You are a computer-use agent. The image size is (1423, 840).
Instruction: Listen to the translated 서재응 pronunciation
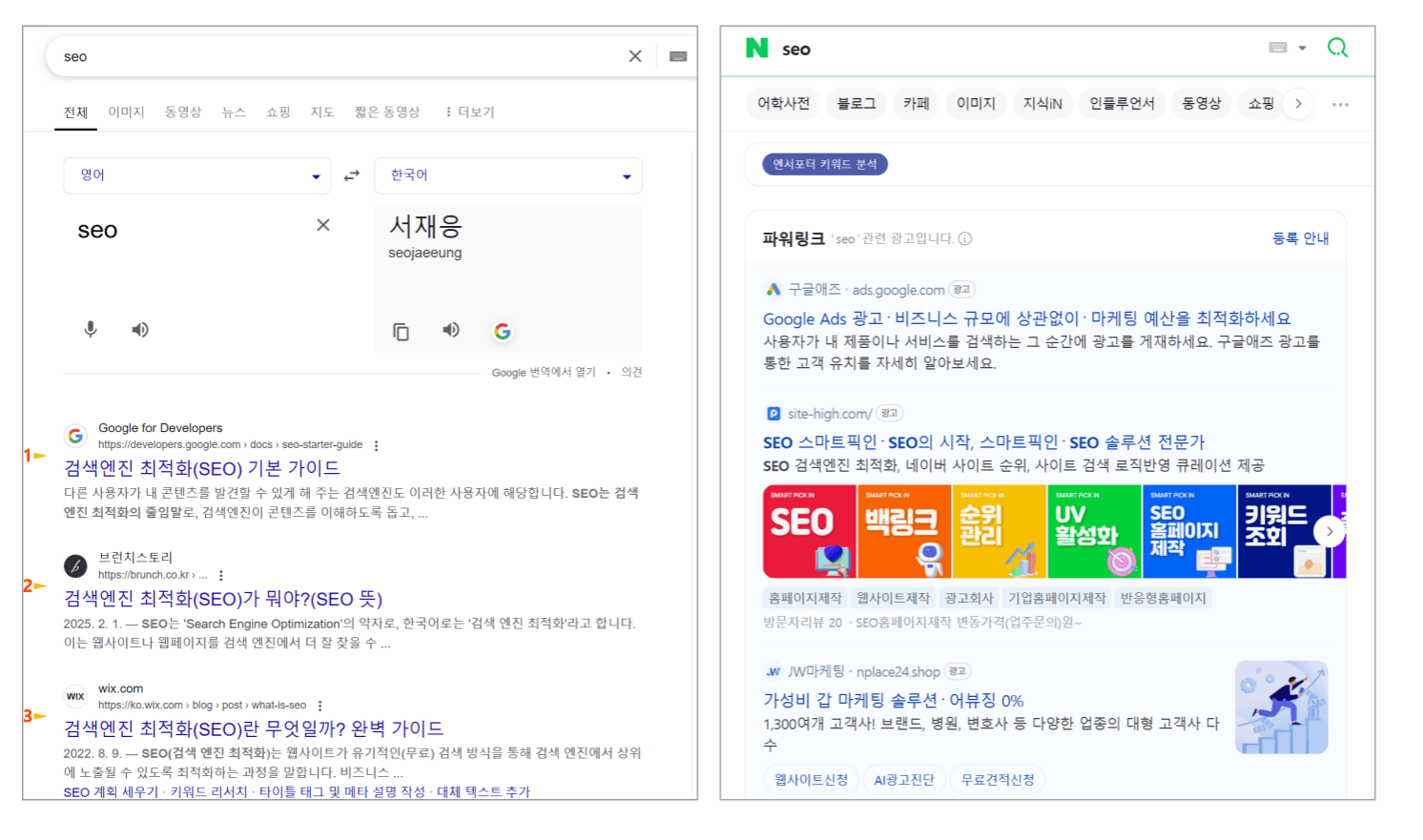point(451,330)
